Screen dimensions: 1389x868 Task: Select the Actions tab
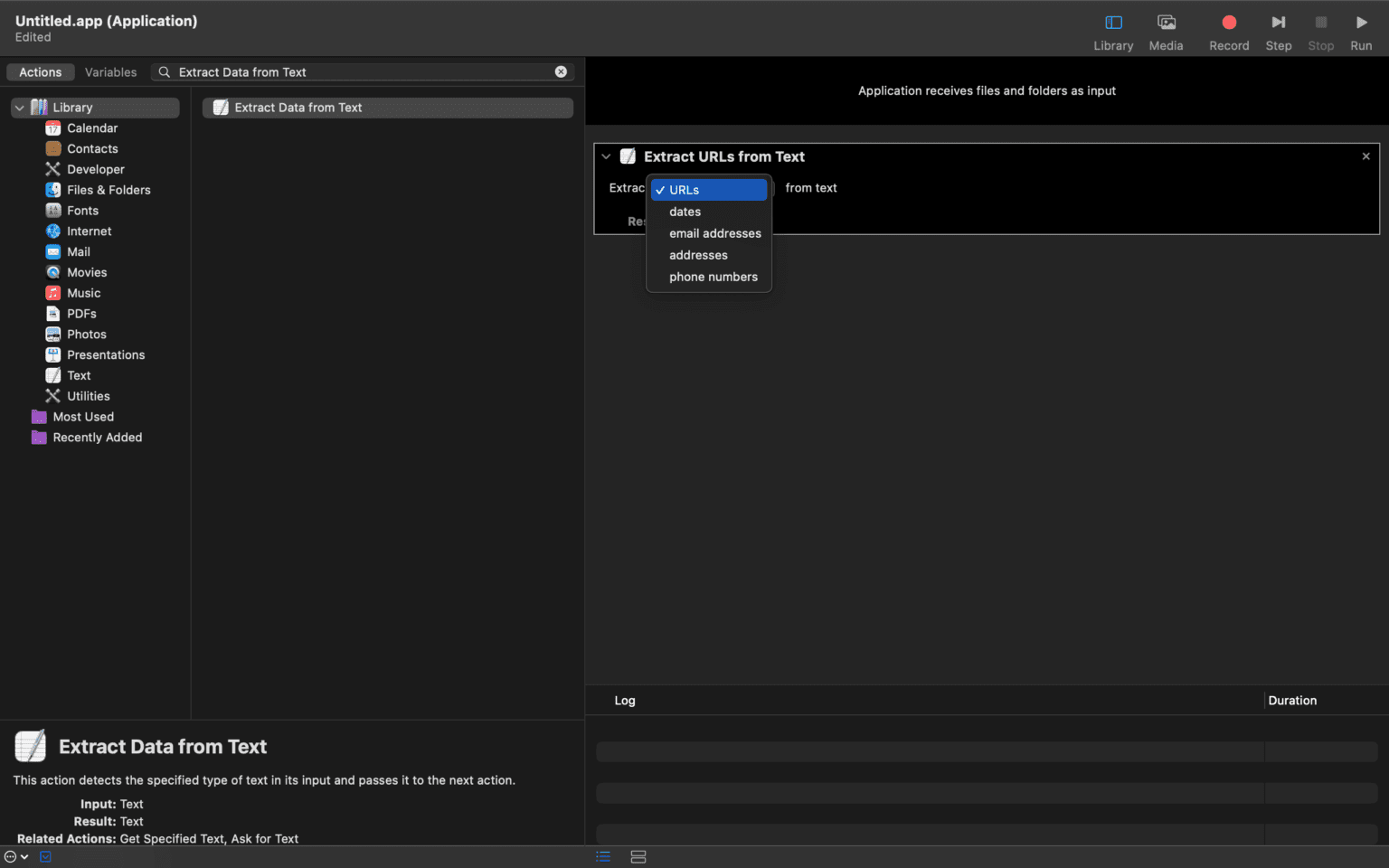pyautogui.click(x=41, y=72)
